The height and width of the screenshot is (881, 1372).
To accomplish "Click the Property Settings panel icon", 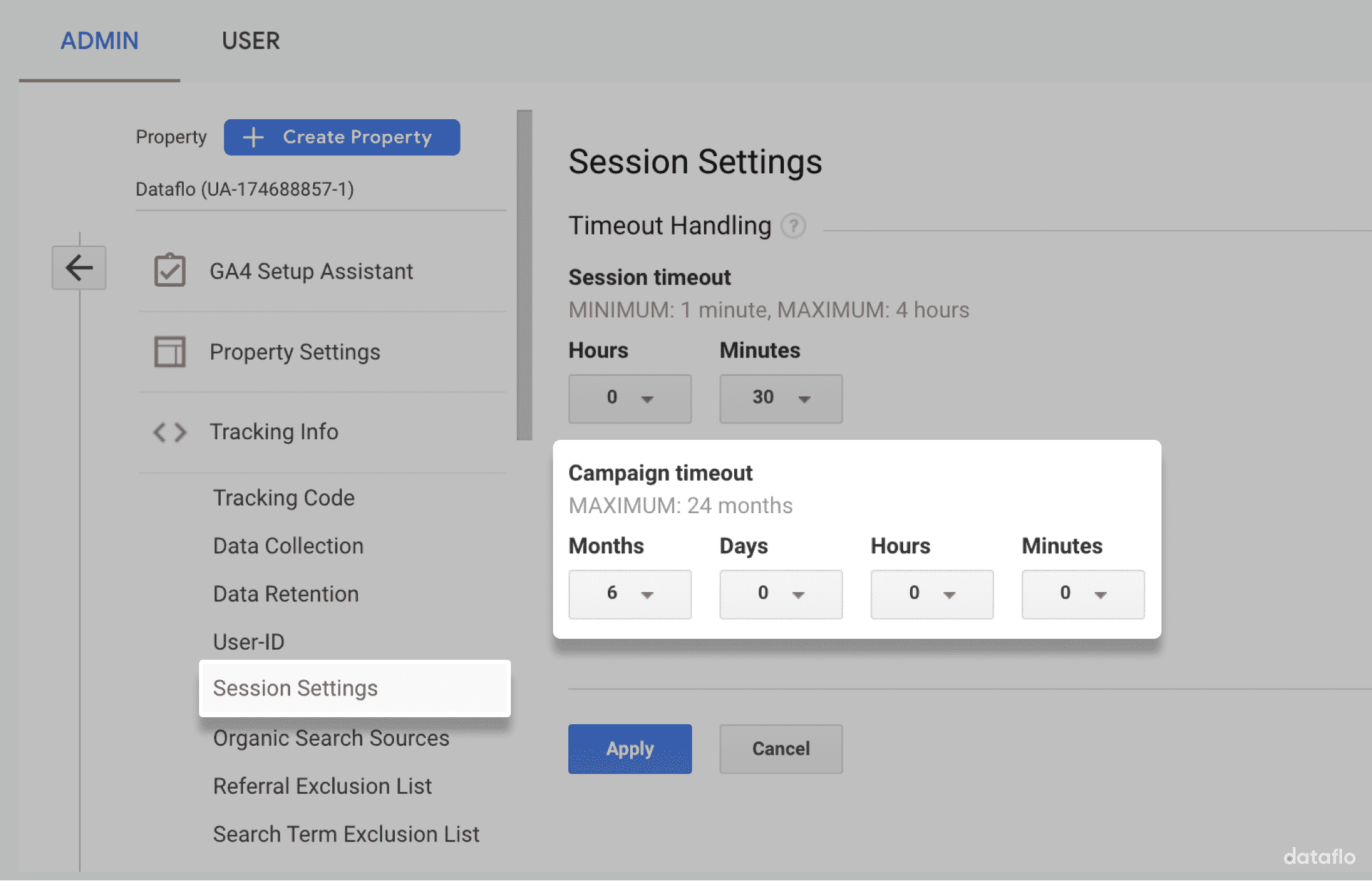I will tap(170, 351).
